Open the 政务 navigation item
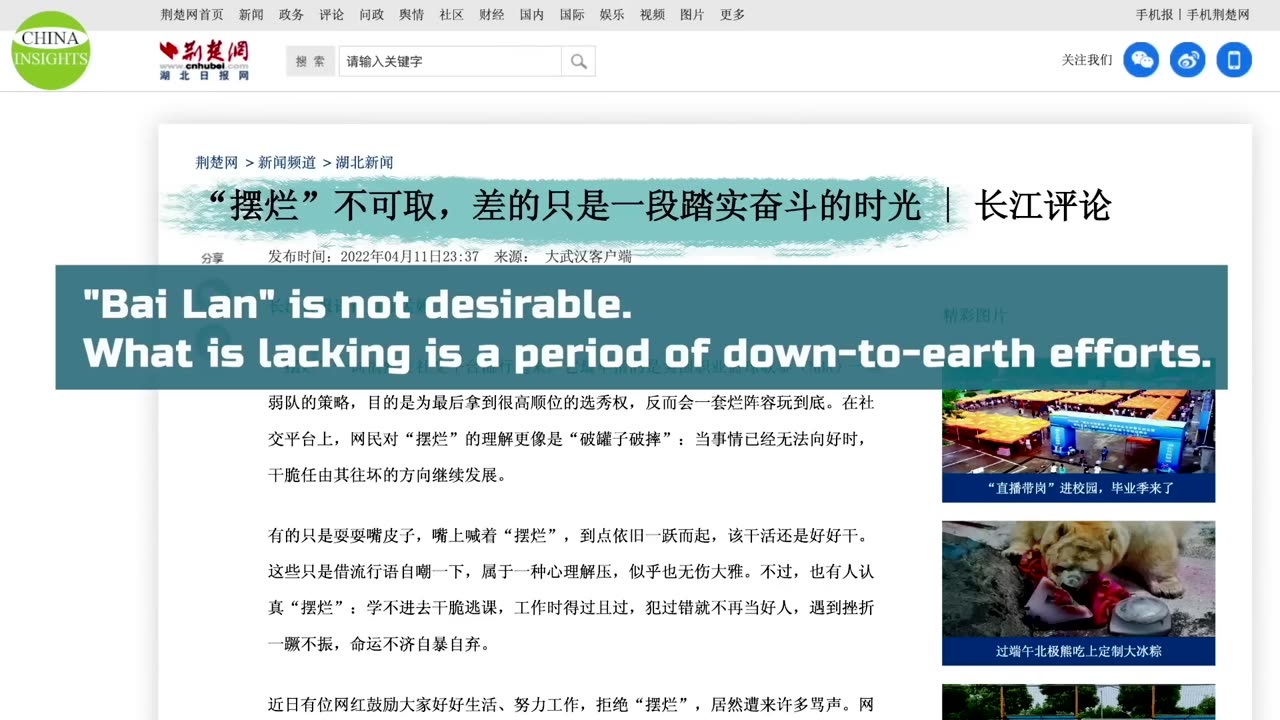1280x720 pixels. click(291, 15)
